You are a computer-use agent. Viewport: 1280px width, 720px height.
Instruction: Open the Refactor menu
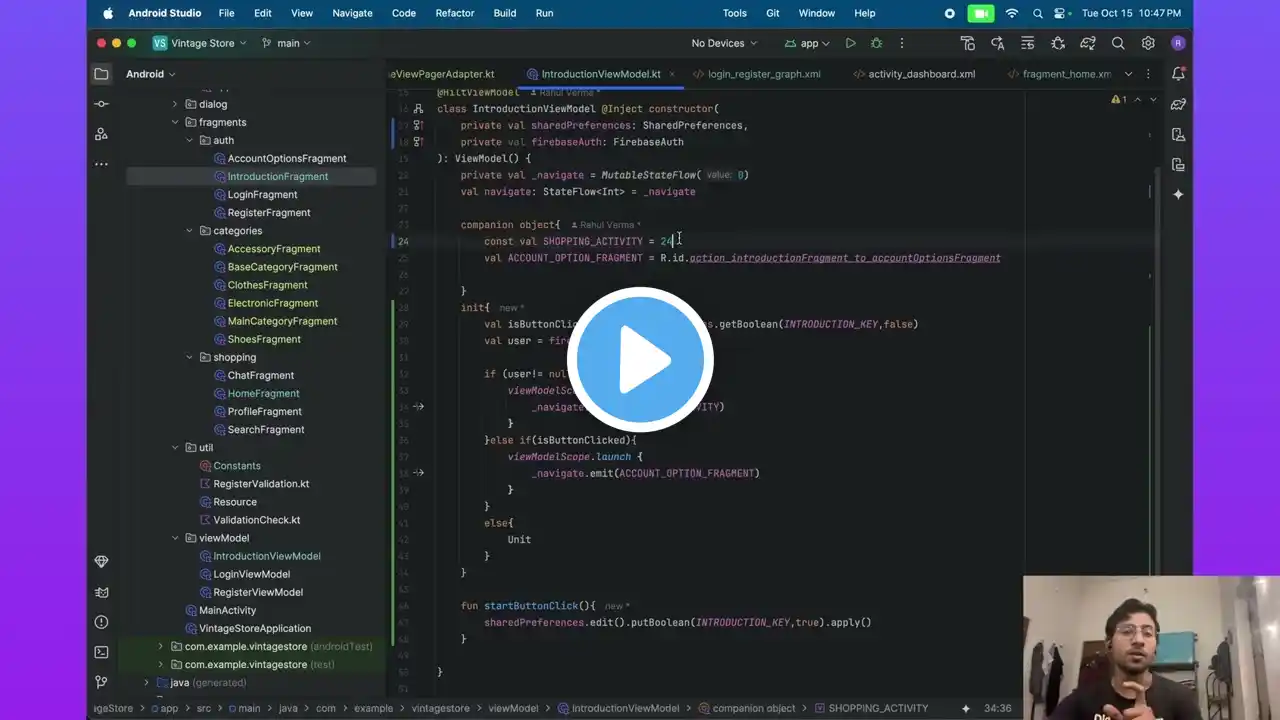[454, 13]
